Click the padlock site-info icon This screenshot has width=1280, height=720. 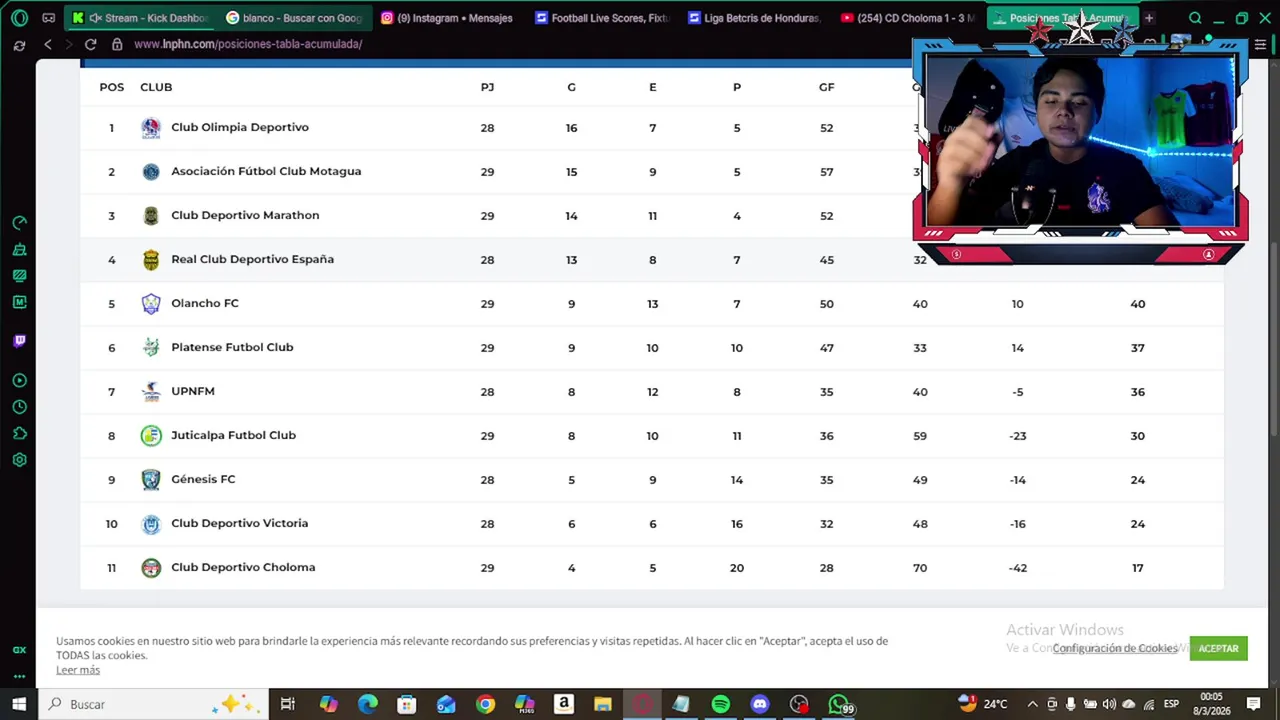pyautogui.click(x=117, y=44)
